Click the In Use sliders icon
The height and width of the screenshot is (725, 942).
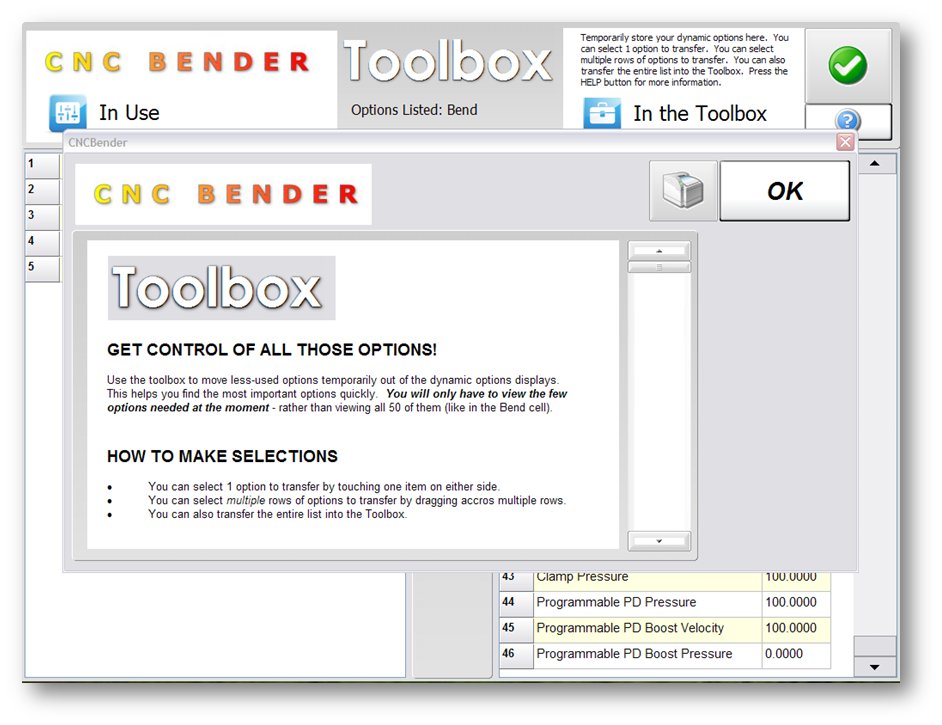tap(67, 113)
